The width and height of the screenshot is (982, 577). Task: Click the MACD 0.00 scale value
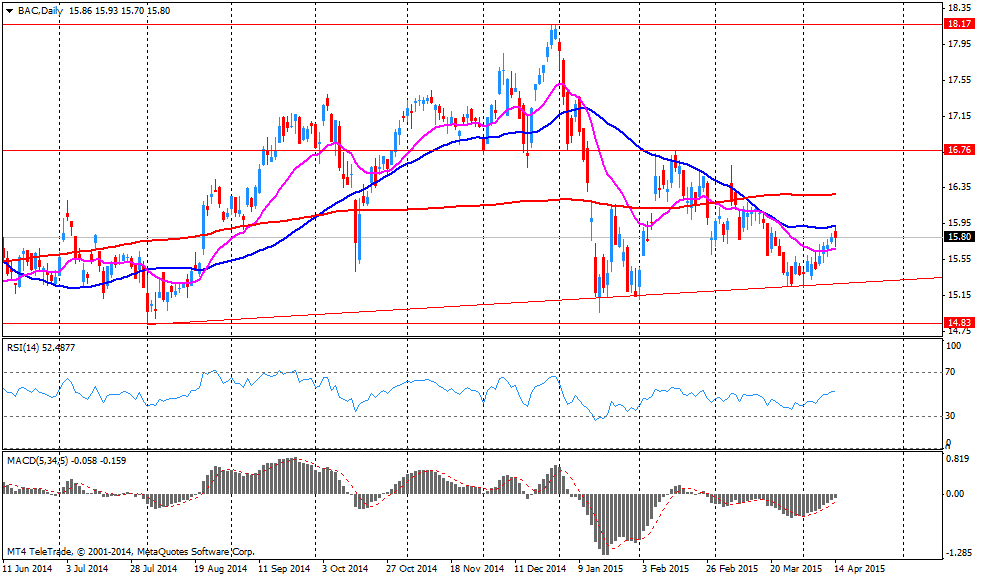tap(955, 494)
